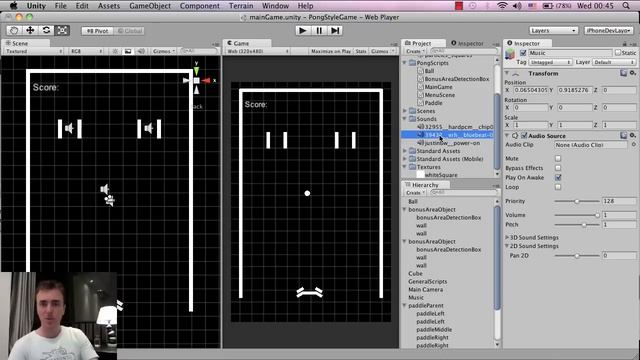640x360 pixels.
Task: Click the GameObject cube icon in Inspector
Action: (x=510, y=54)
